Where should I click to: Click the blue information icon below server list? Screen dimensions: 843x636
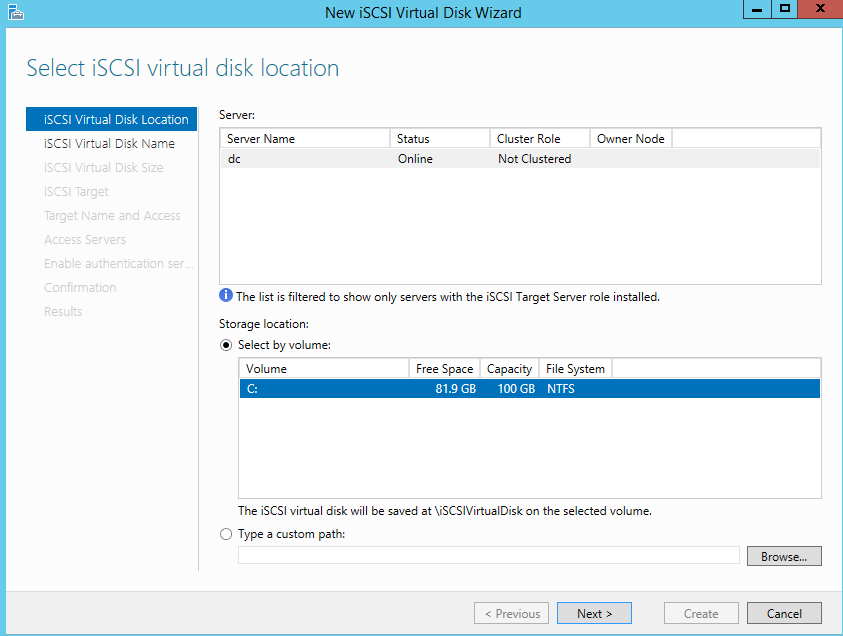click(226, 296)
